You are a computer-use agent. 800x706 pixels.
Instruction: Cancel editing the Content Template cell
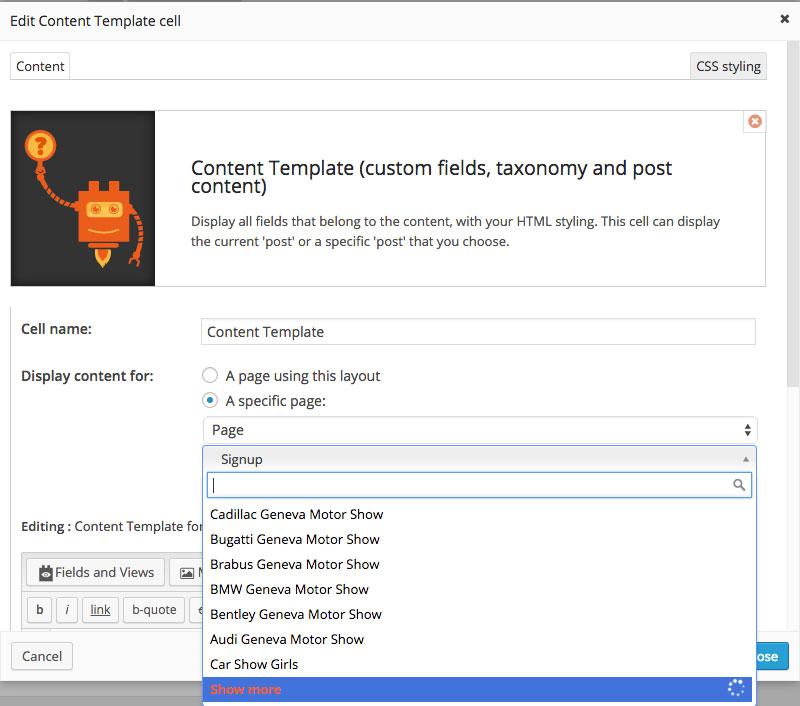(41, 656)
